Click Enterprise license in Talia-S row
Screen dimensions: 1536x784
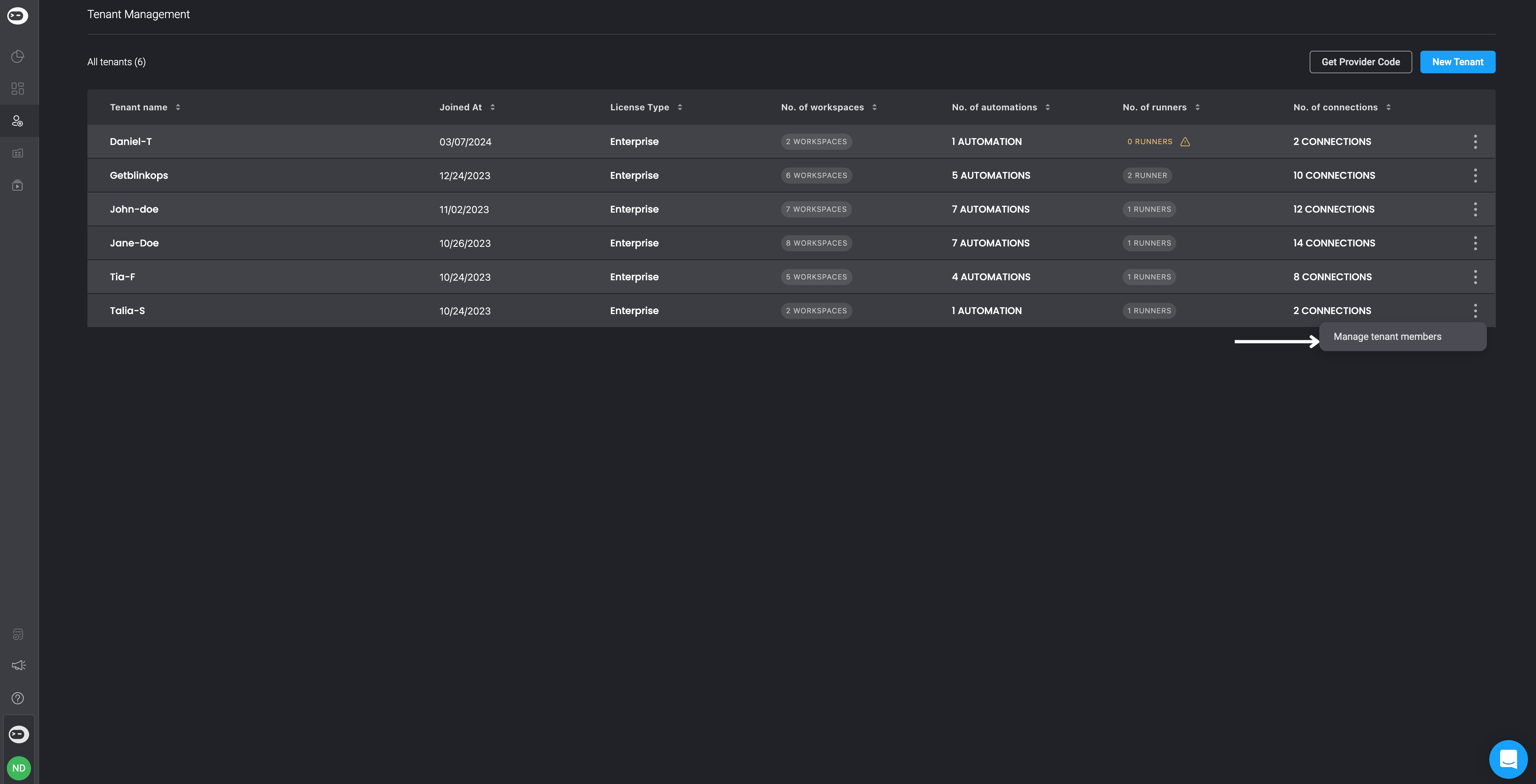point(634,310)
